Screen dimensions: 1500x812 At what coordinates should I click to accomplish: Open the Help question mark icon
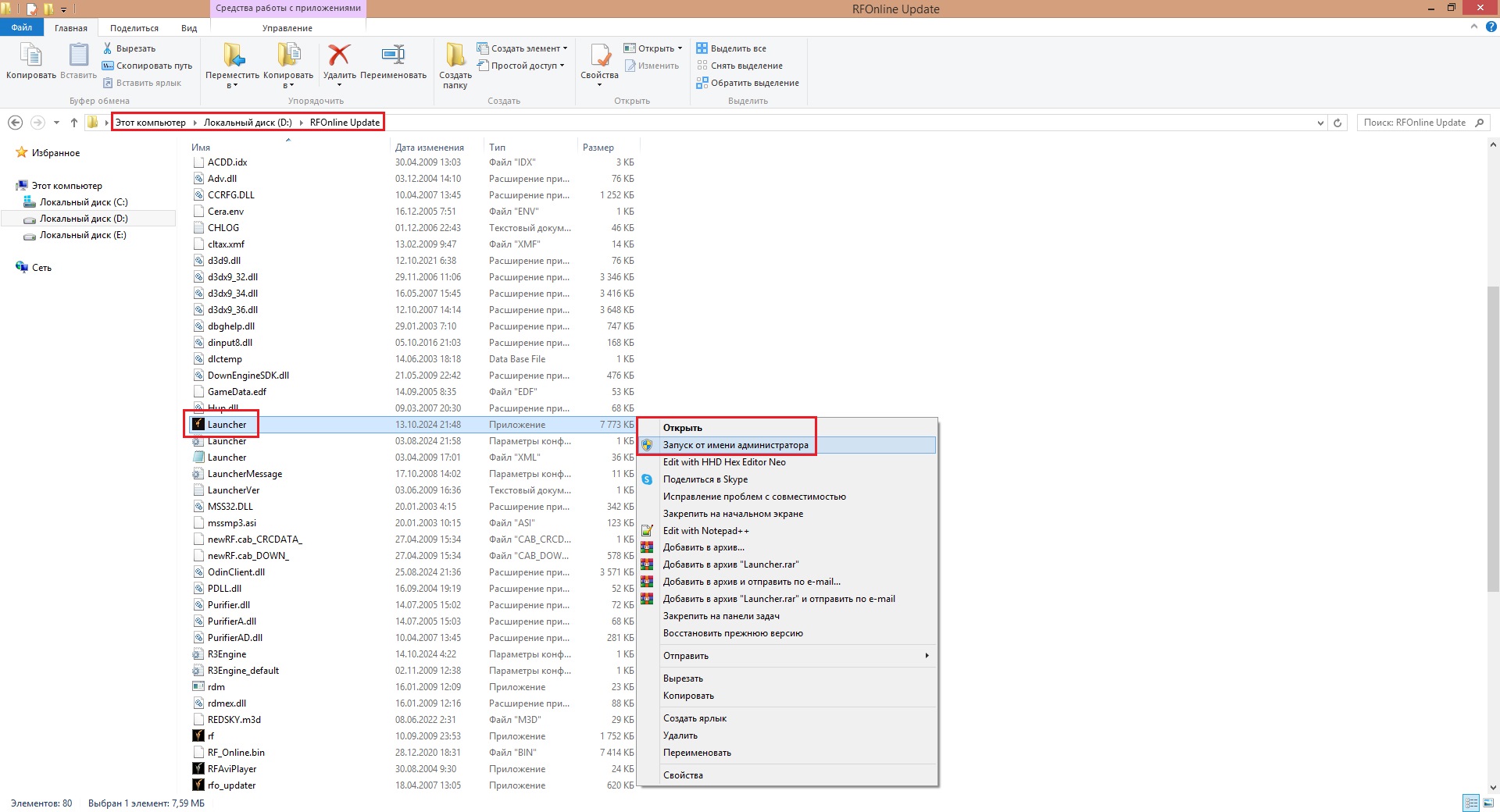click(1491, 27)
